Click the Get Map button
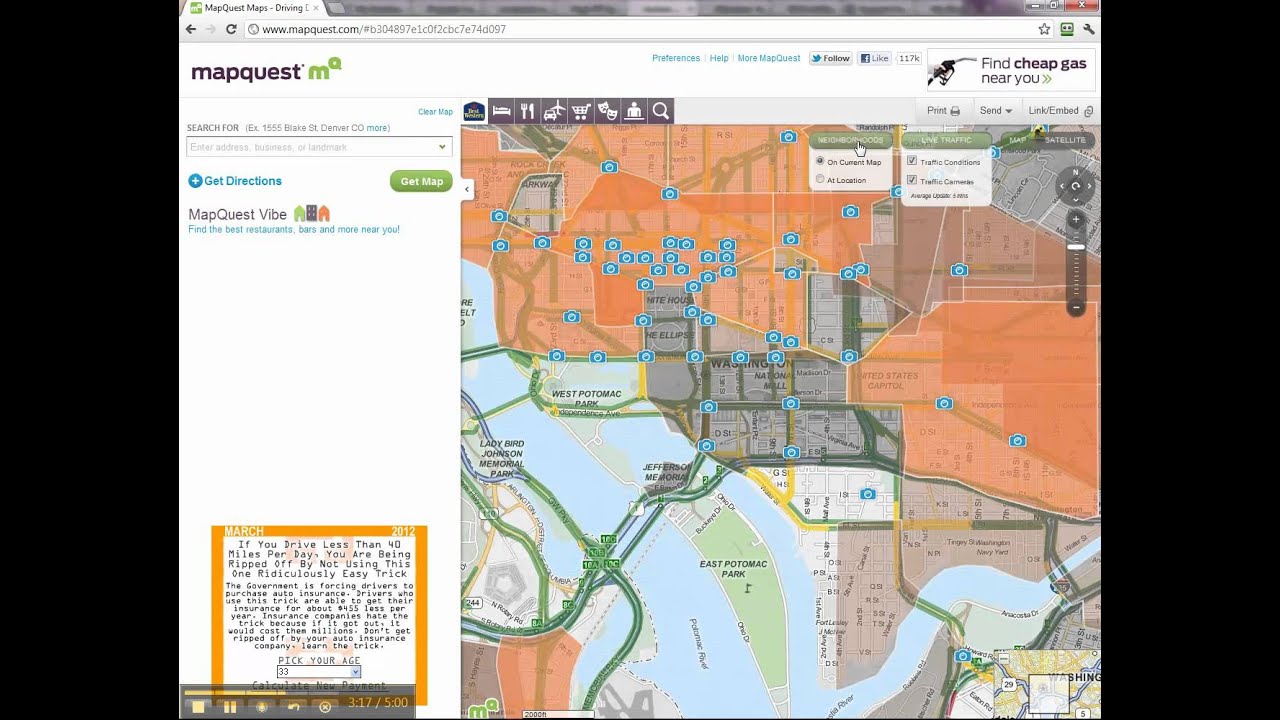This screenshot has height=720, width=1280. click(421, 181)
